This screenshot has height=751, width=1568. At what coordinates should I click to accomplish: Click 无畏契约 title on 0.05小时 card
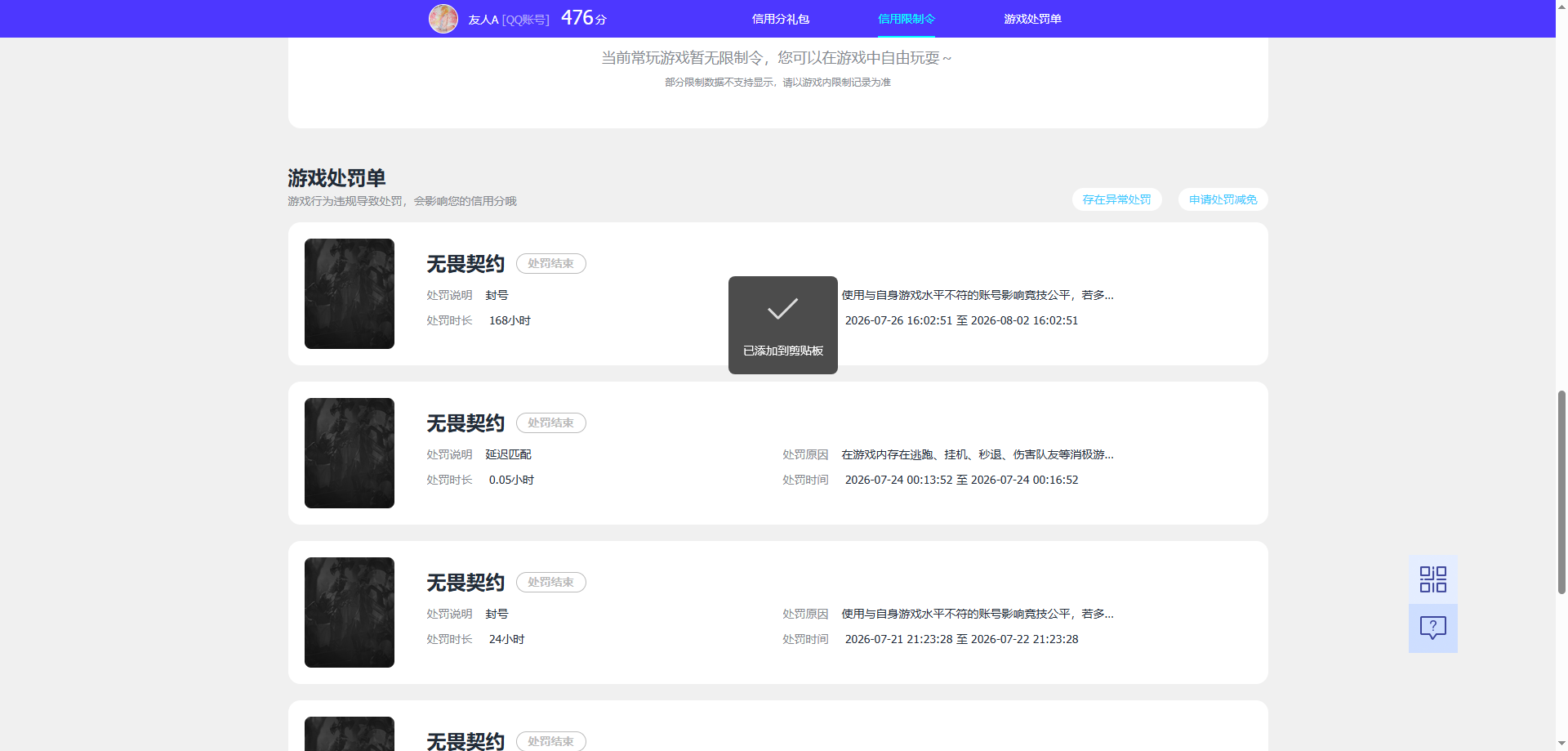pyautogui.click(x=465, y=423)
